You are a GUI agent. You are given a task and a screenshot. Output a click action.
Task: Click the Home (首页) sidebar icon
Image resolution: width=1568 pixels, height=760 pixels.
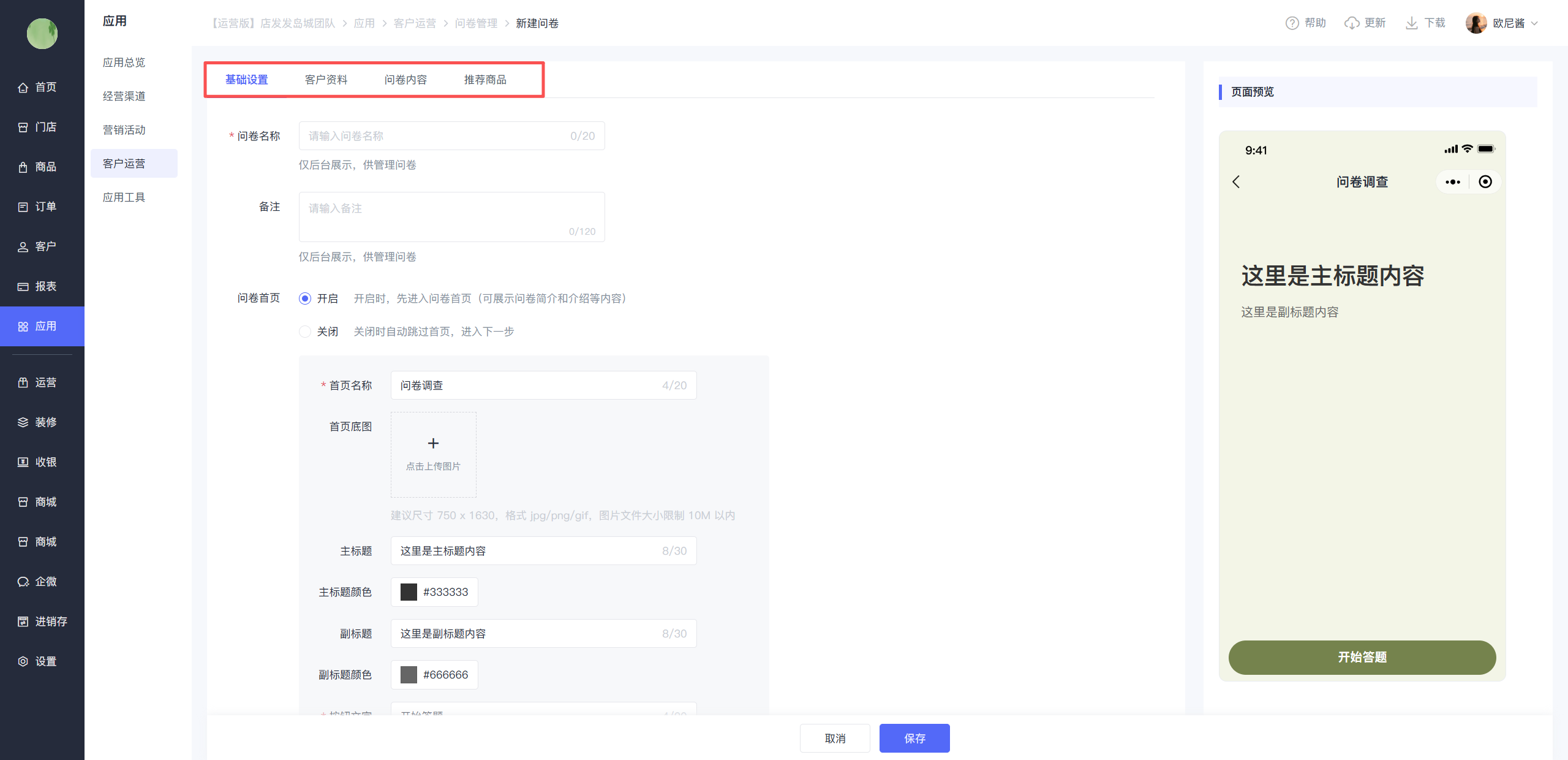pyautogui.click(x=23, y=88)
